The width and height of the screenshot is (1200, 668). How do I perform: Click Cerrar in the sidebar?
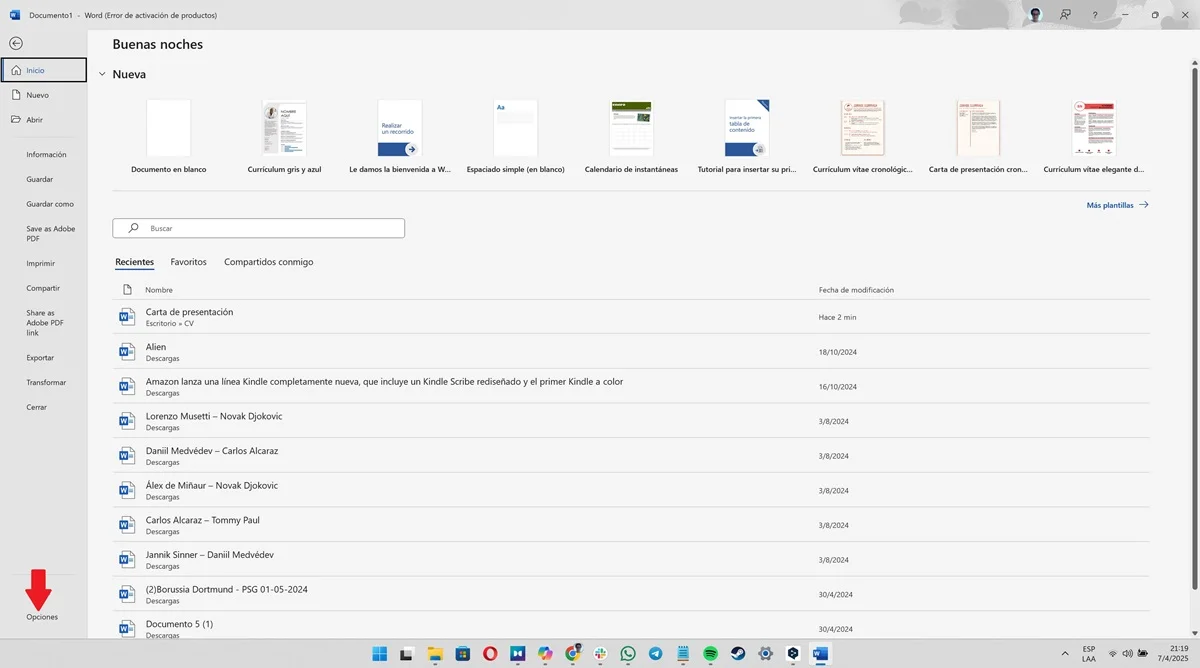[x=37, y=407]
